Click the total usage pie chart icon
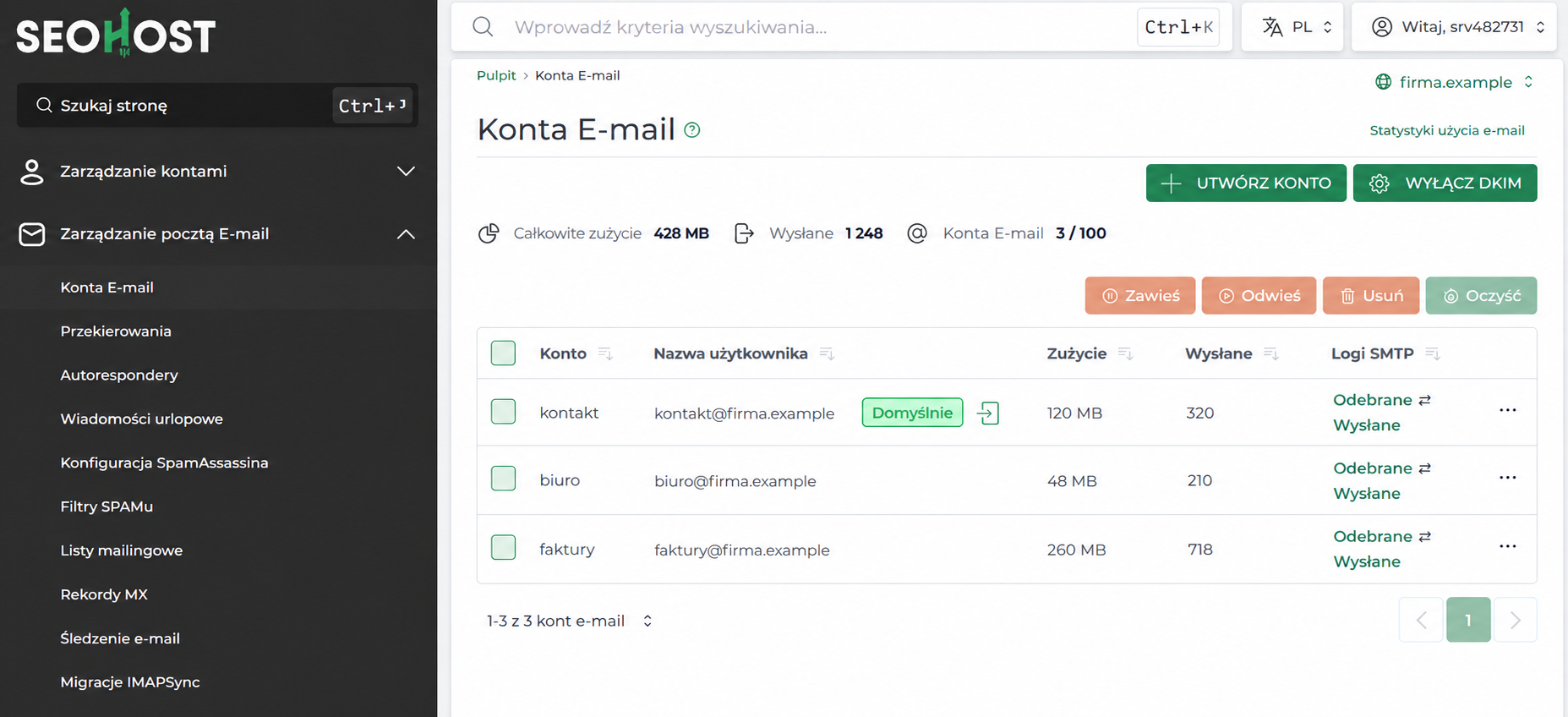Image resolution: width=1568 pixels, height=717 pixels. [489, 233]
